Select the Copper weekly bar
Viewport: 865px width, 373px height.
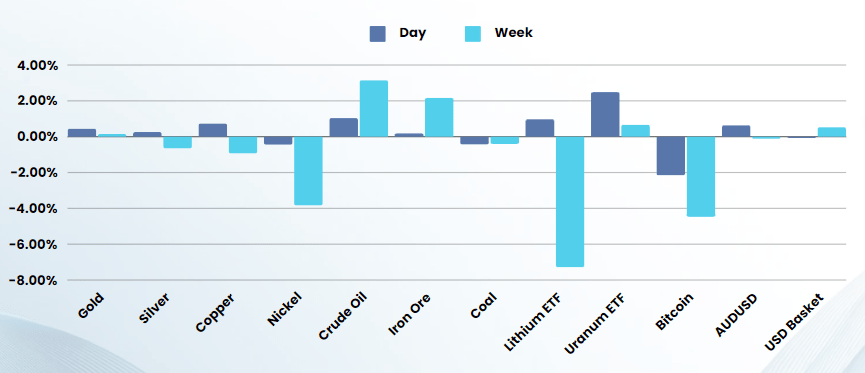coord(243,145)
